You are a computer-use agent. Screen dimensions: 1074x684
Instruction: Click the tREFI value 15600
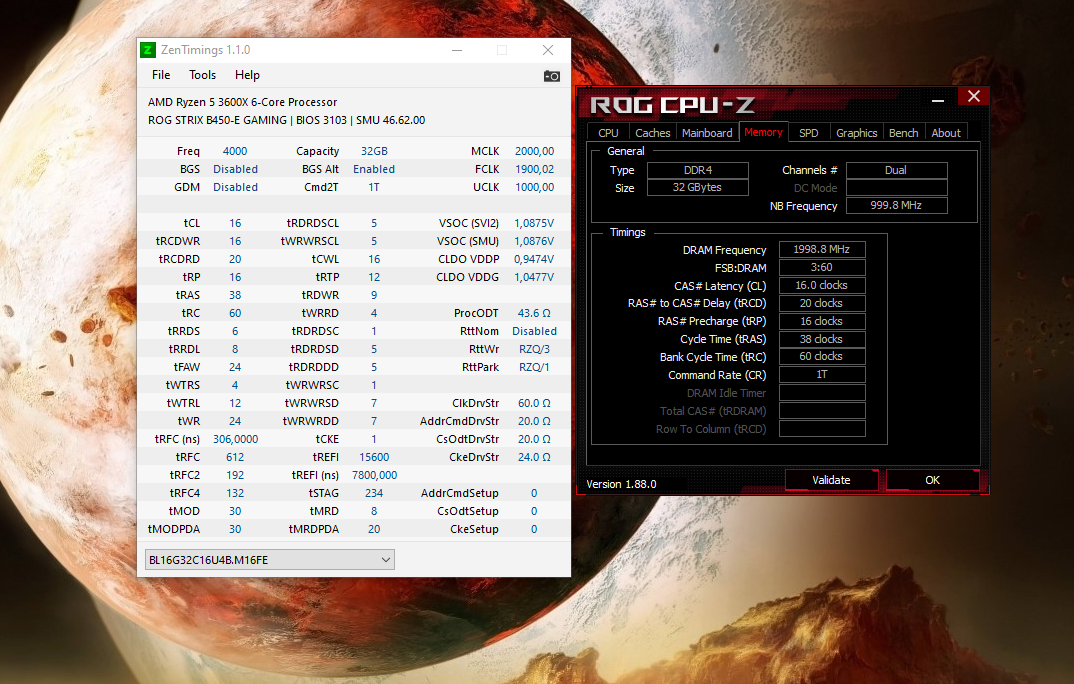[374, 457]
